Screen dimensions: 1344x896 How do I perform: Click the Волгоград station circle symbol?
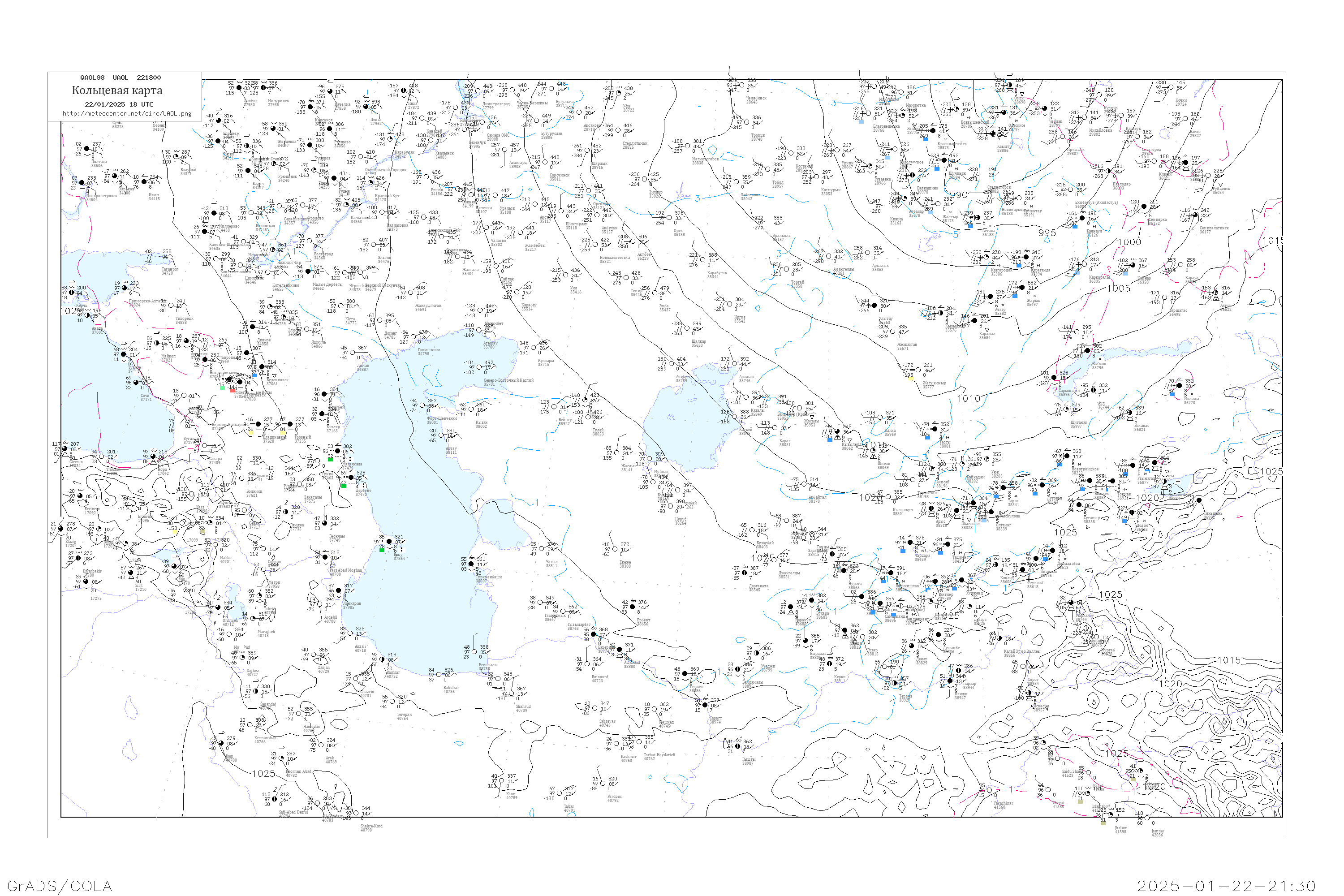(310, 241)
